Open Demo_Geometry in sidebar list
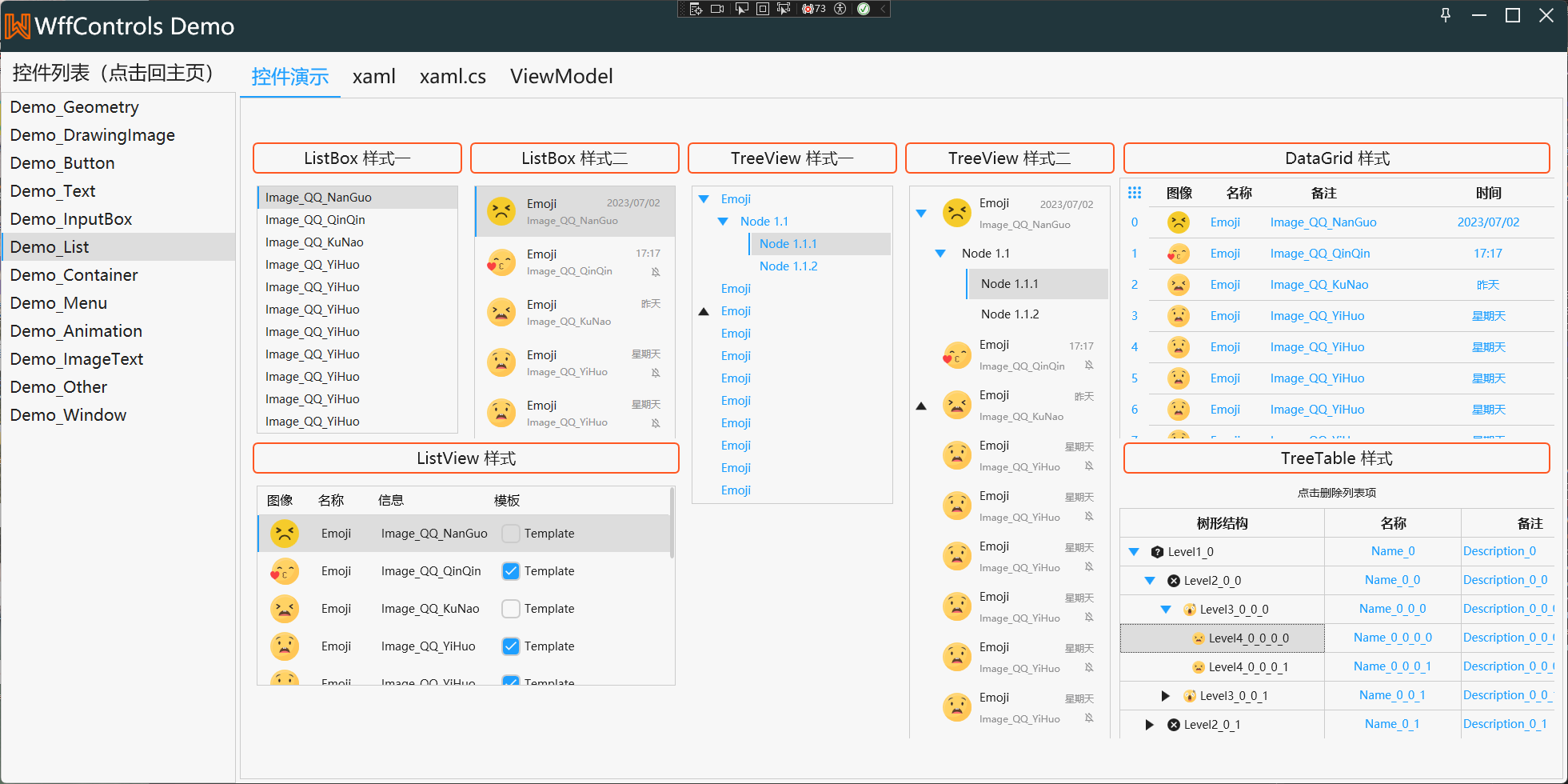1568x784 pixels. [118, 107]
